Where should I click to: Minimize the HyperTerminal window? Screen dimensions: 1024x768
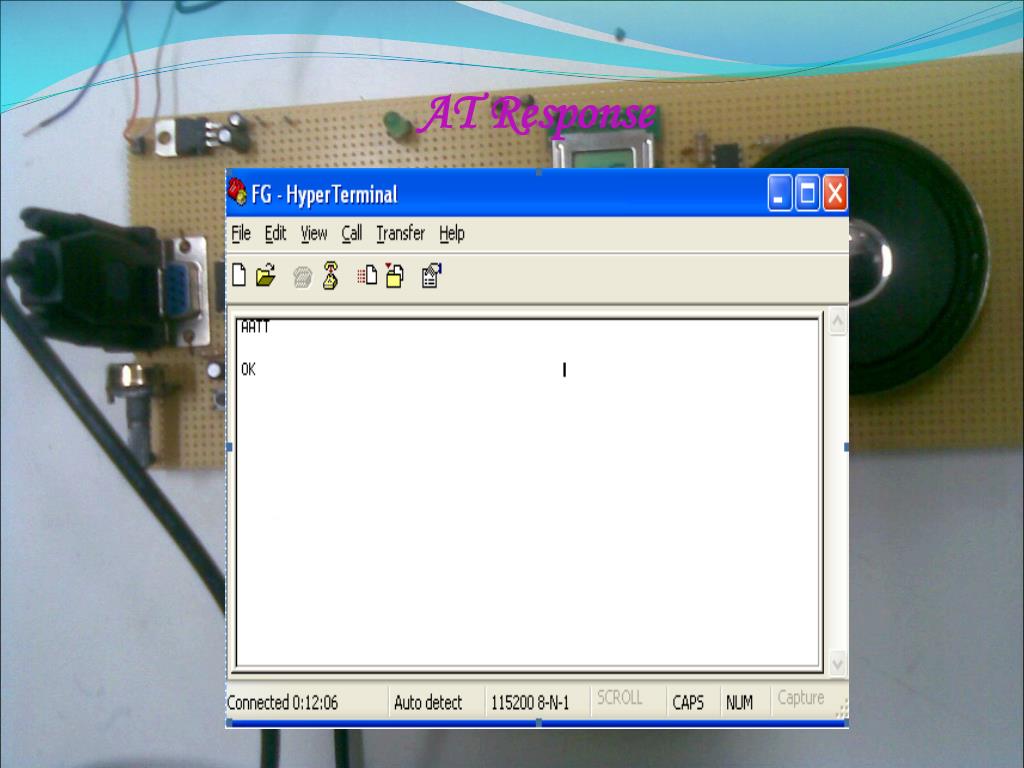coord(779,193)
